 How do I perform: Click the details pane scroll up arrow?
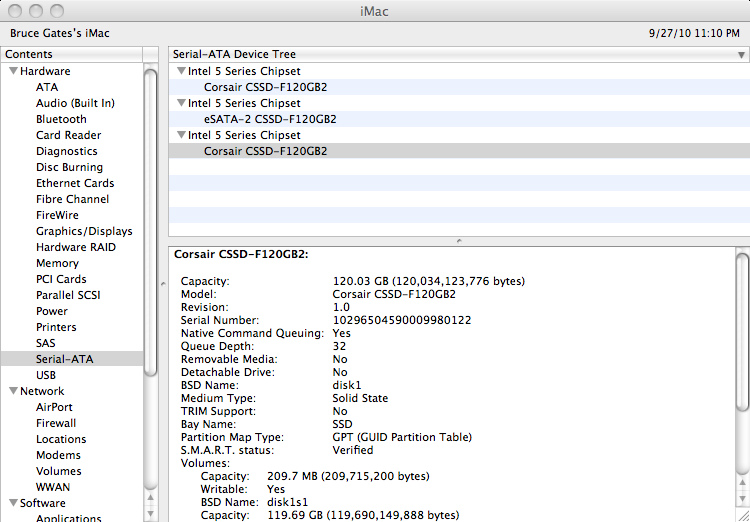pos(742,483)
